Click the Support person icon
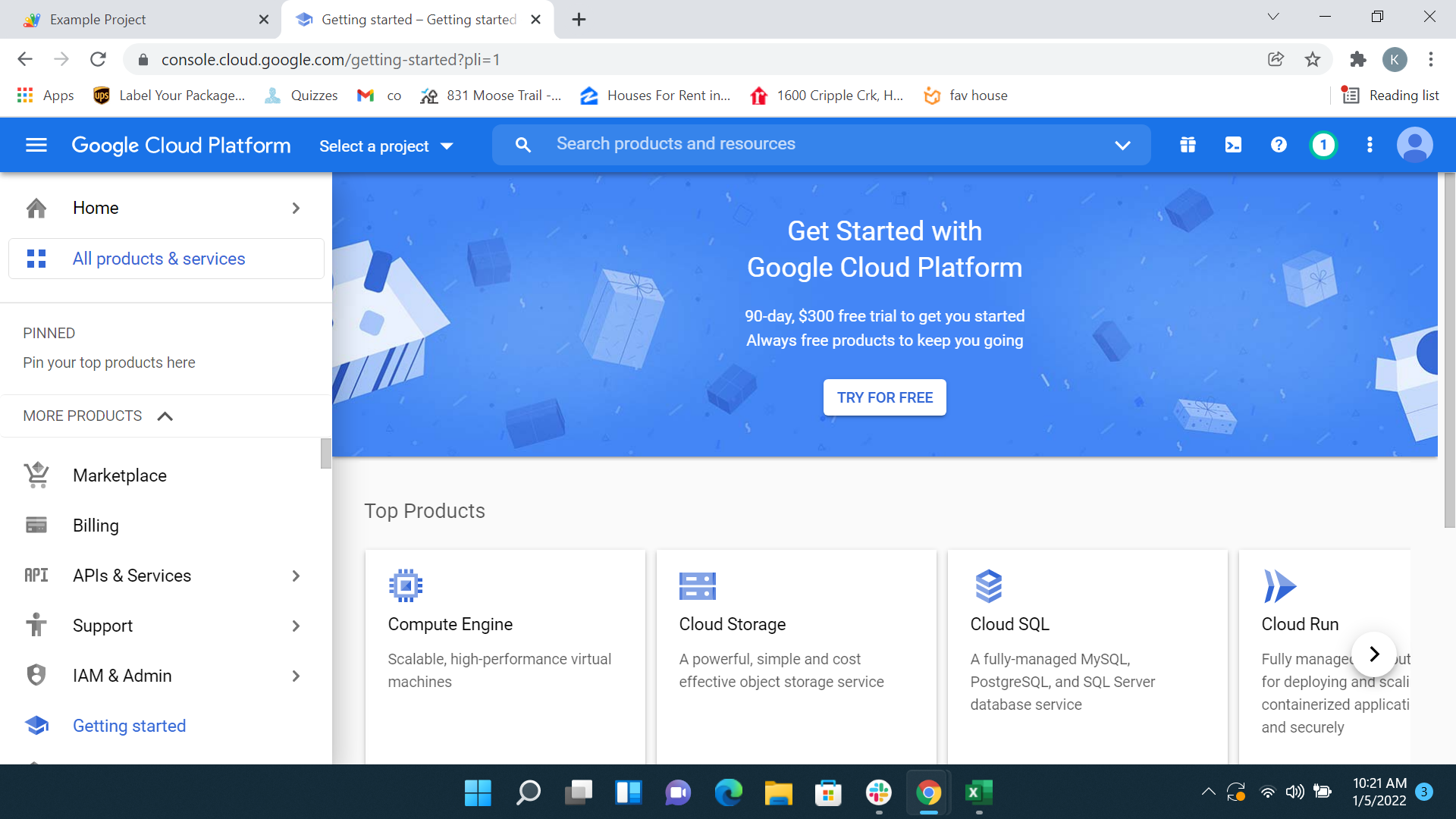 point(36,625)
